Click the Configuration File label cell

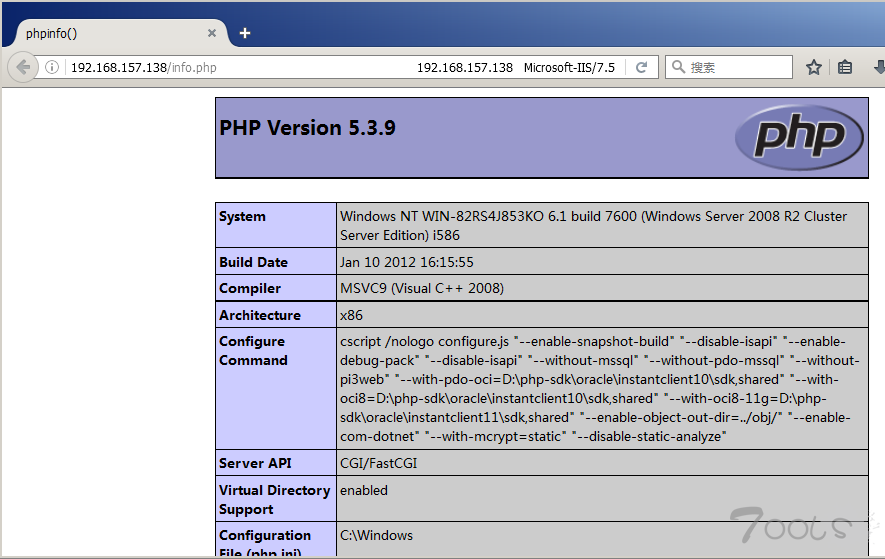click(275, 540)
